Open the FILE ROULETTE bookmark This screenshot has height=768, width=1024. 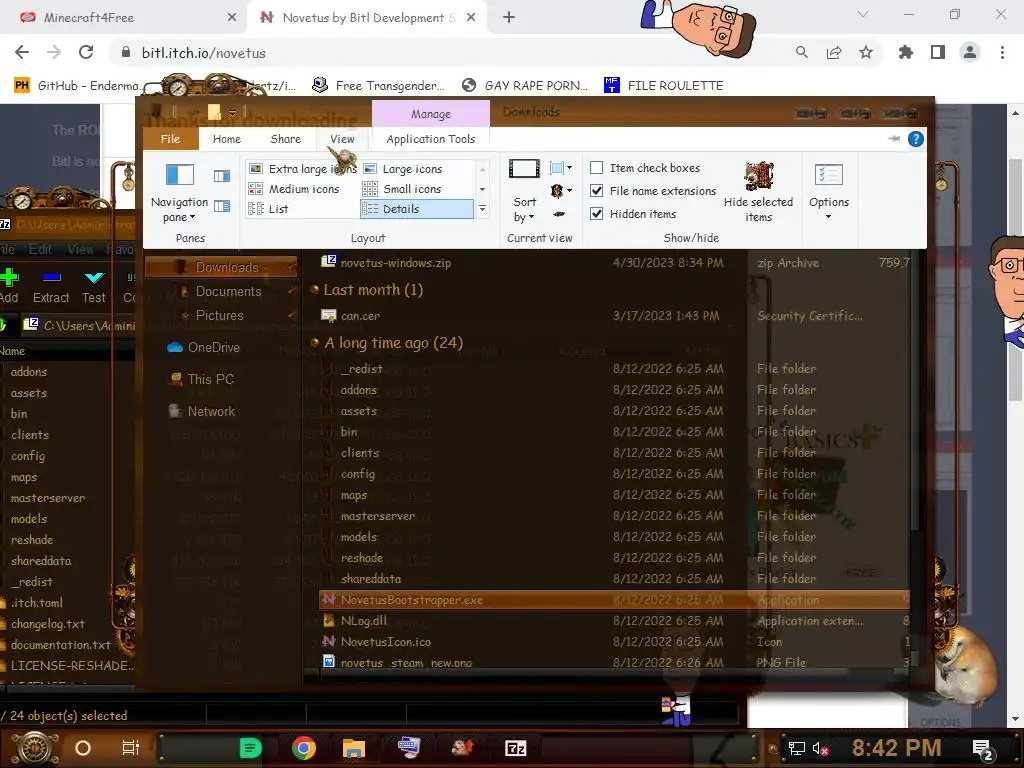[664, 86]
